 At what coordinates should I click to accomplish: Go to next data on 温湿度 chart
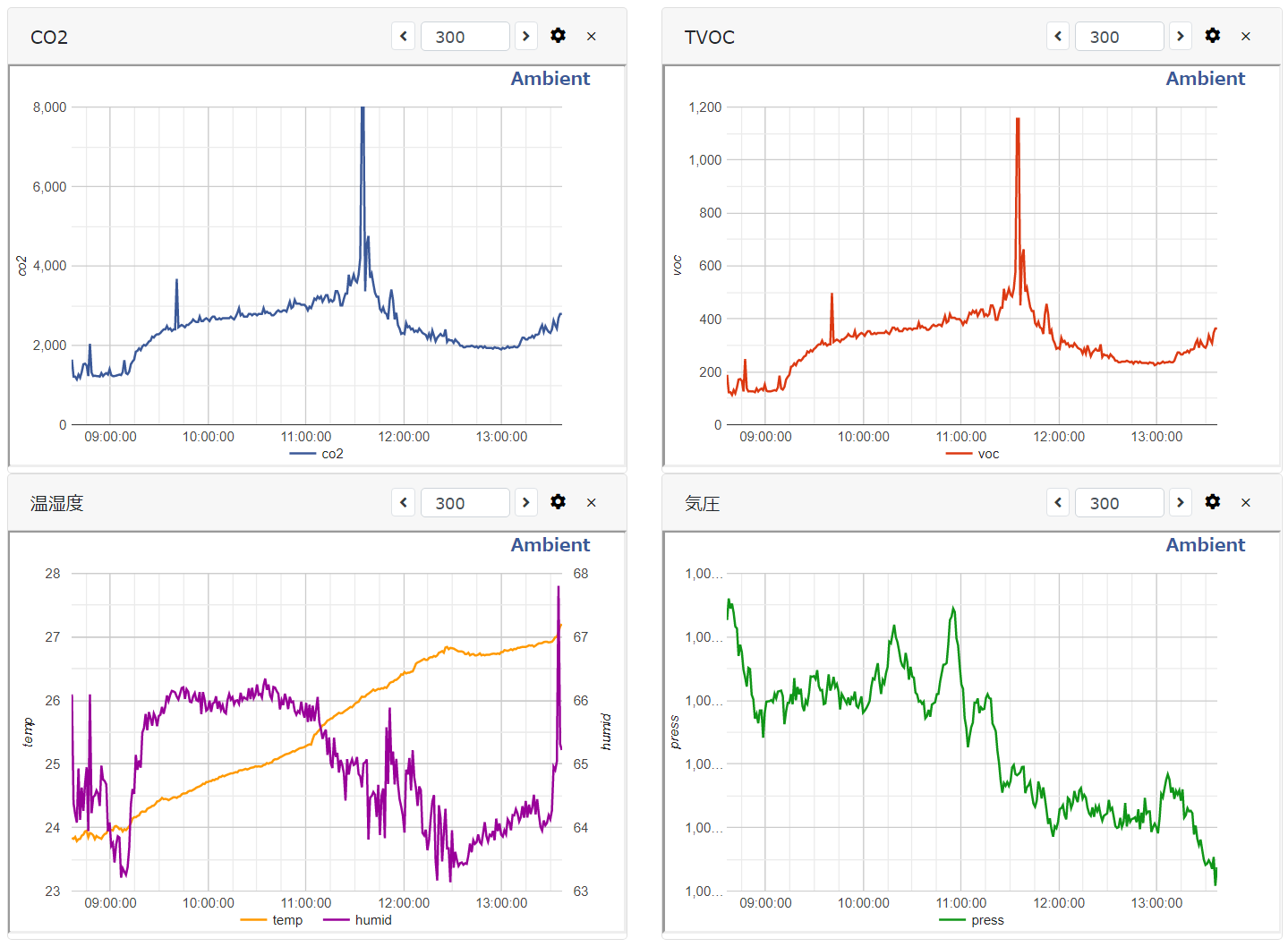coord(526,502)
